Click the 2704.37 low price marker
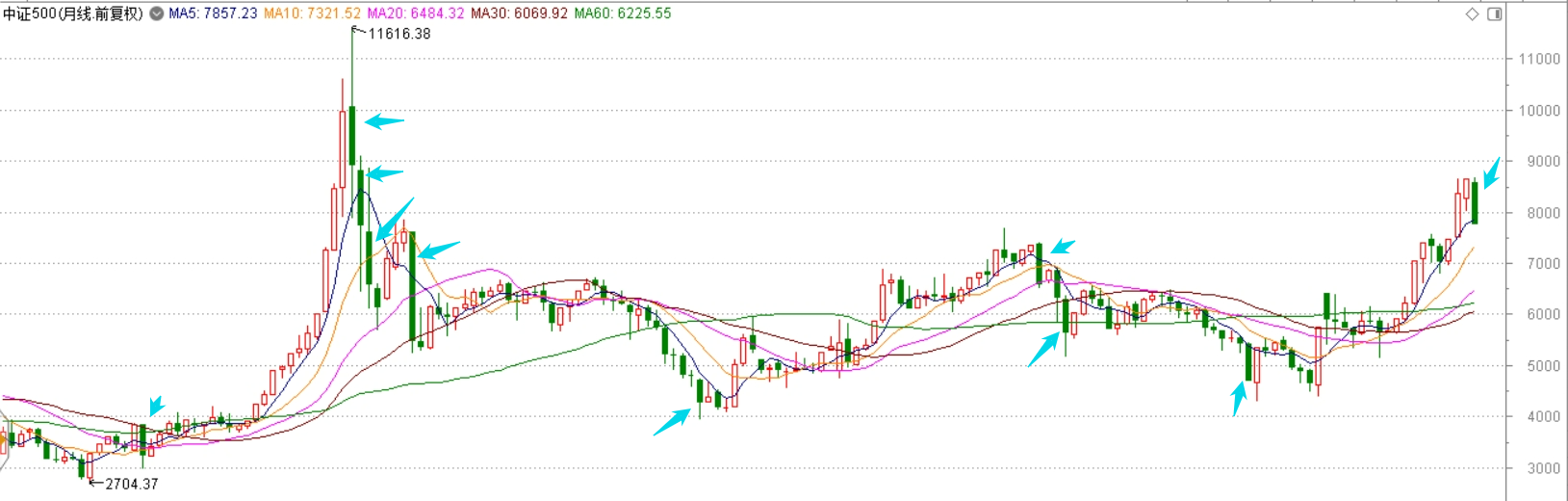 pyautogui.click(x=131, y=484)
